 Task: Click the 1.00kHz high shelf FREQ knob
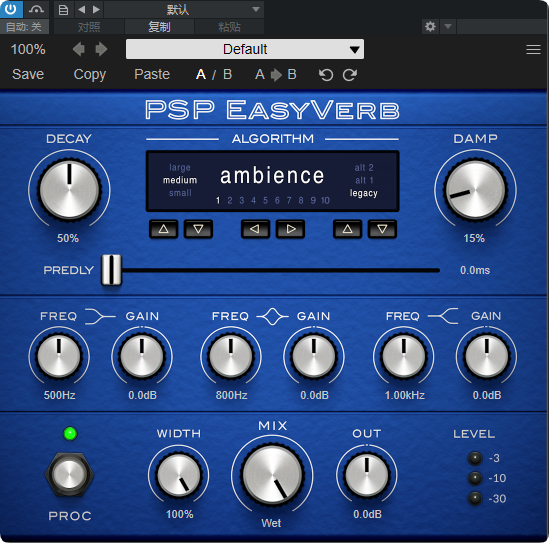404,356
